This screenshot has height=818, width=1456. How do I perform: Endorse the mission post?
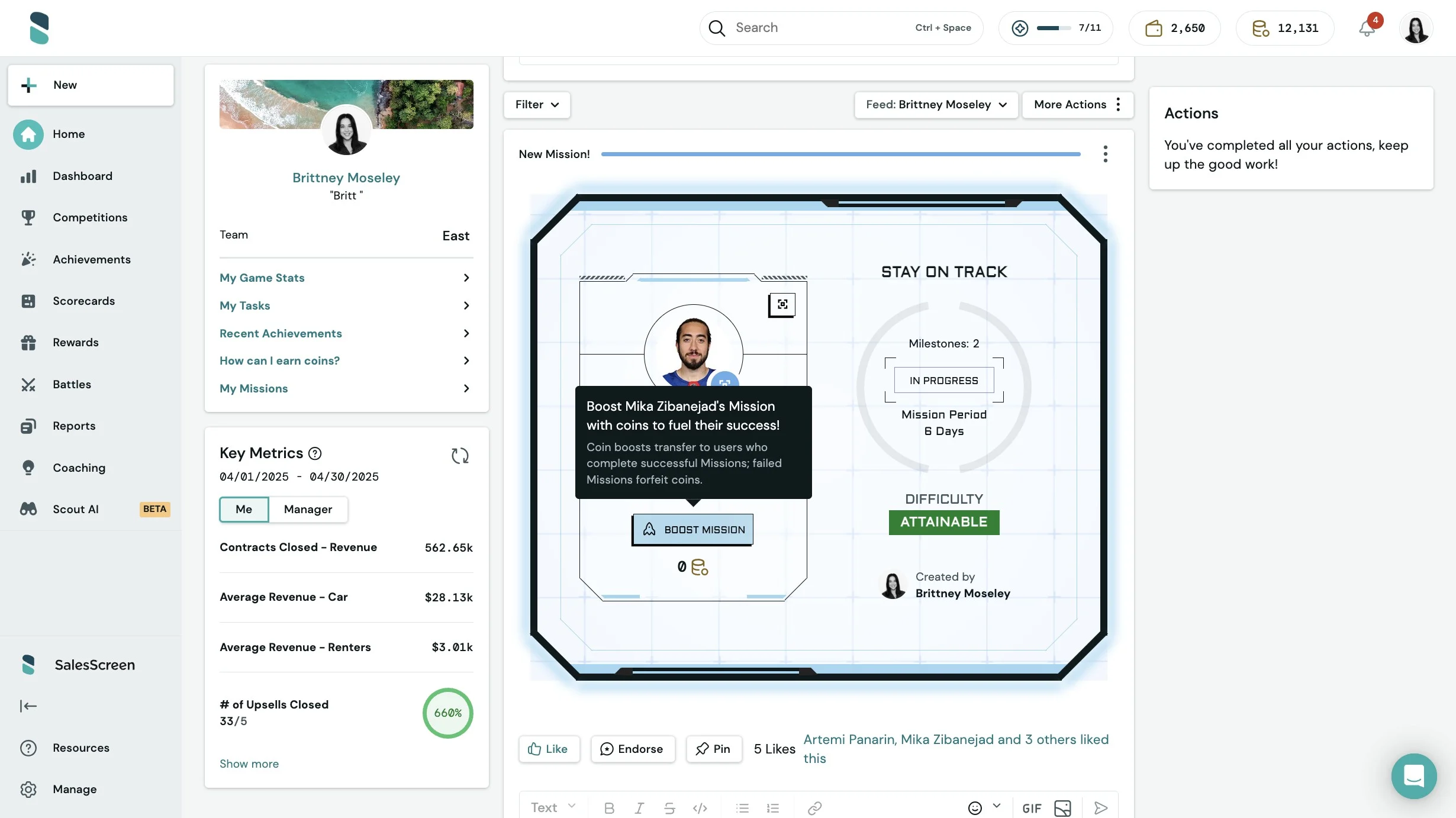(x=632, y=749)
